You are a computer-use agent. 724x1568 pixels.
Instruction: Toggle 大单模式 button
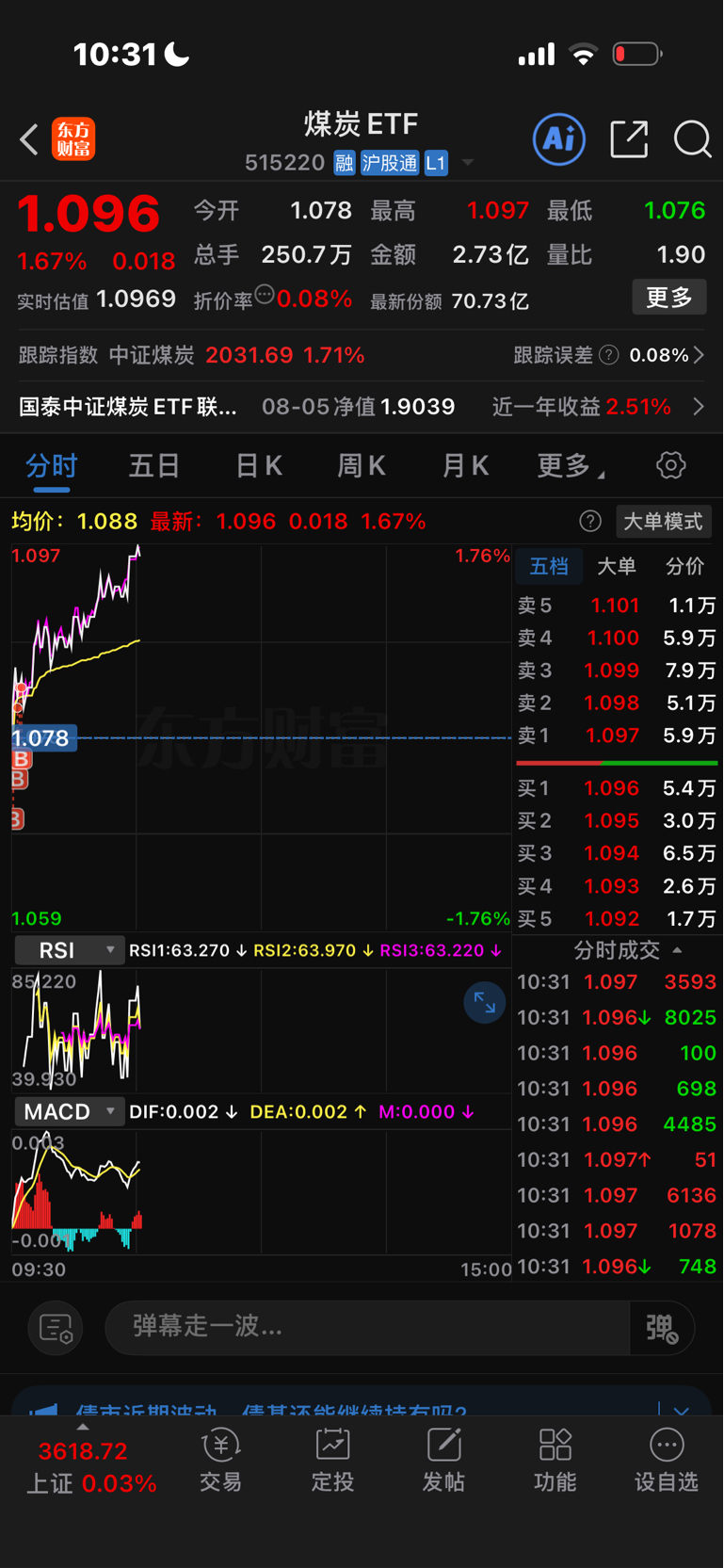[x=664, y=522]
